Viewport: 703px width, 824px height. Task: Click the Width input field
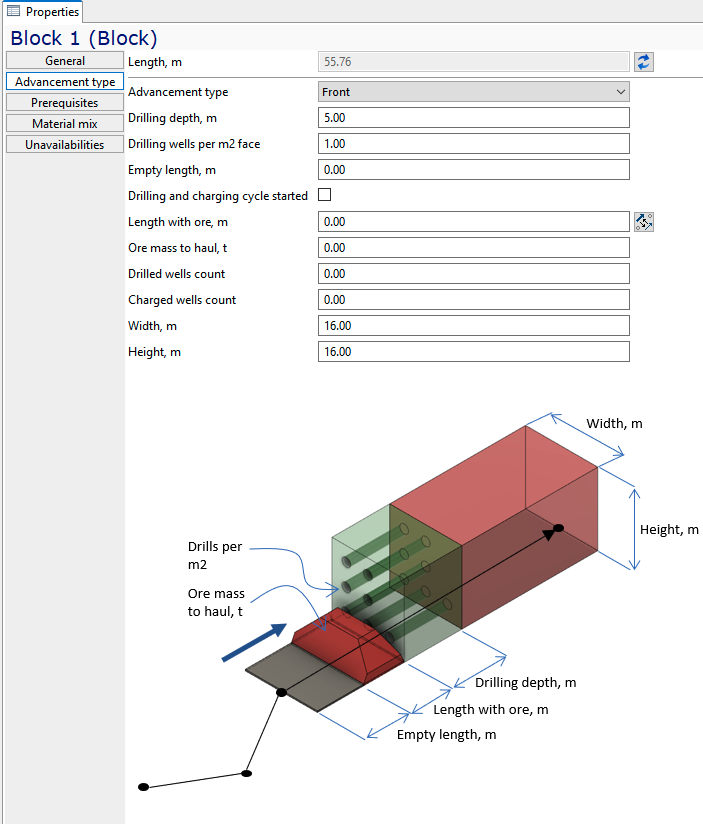(473, 326)
